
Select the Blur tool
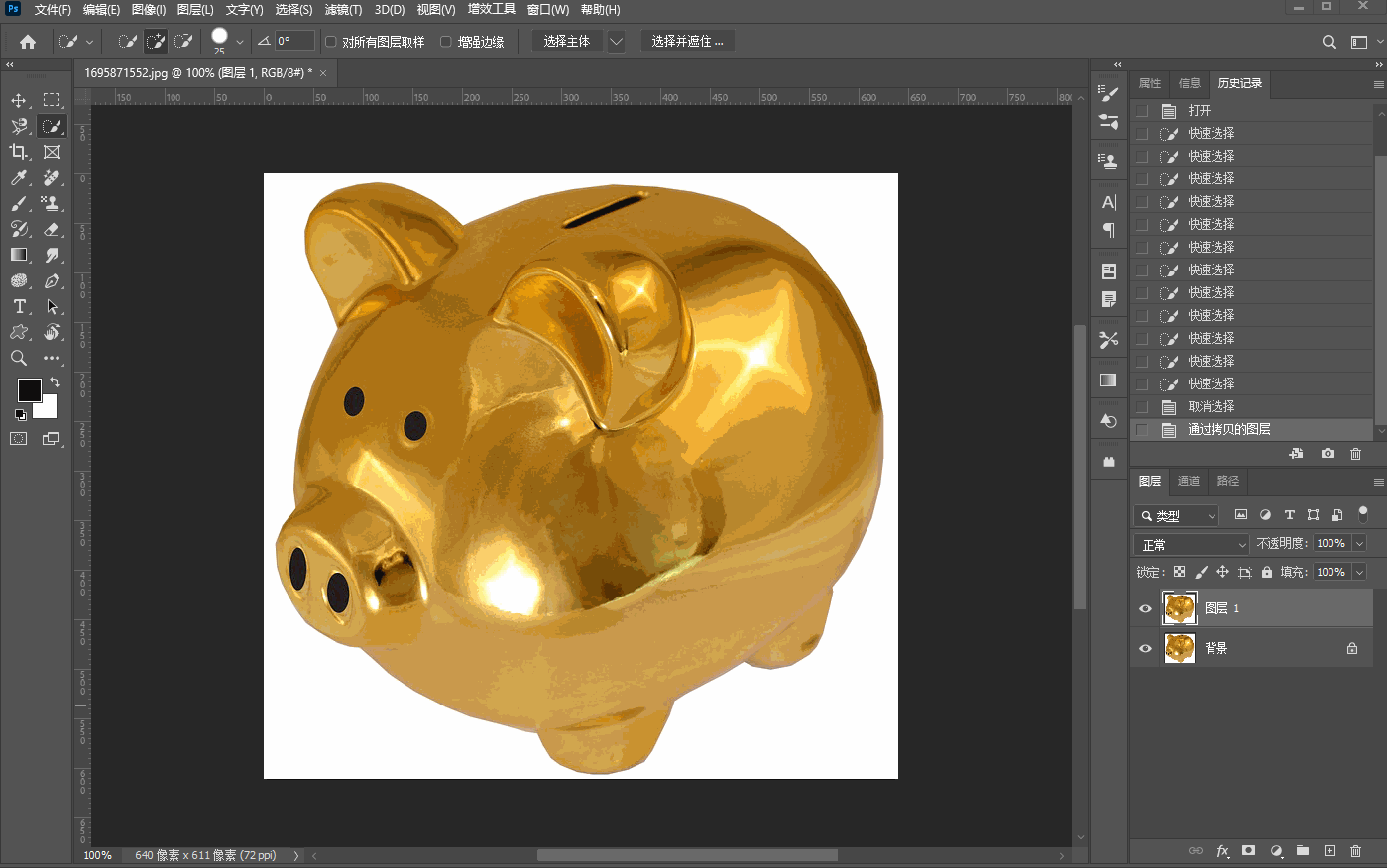coord(52,255)
